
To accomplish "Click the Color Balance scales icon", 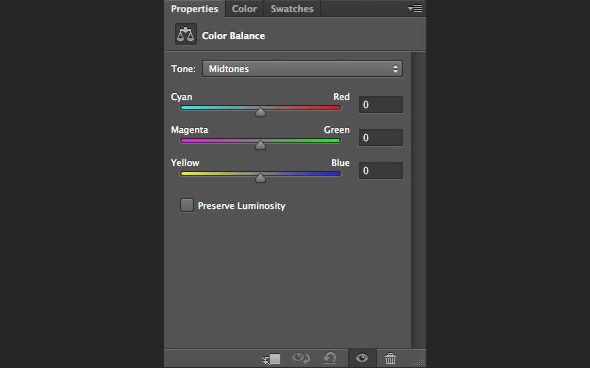I will coord(186,34).
